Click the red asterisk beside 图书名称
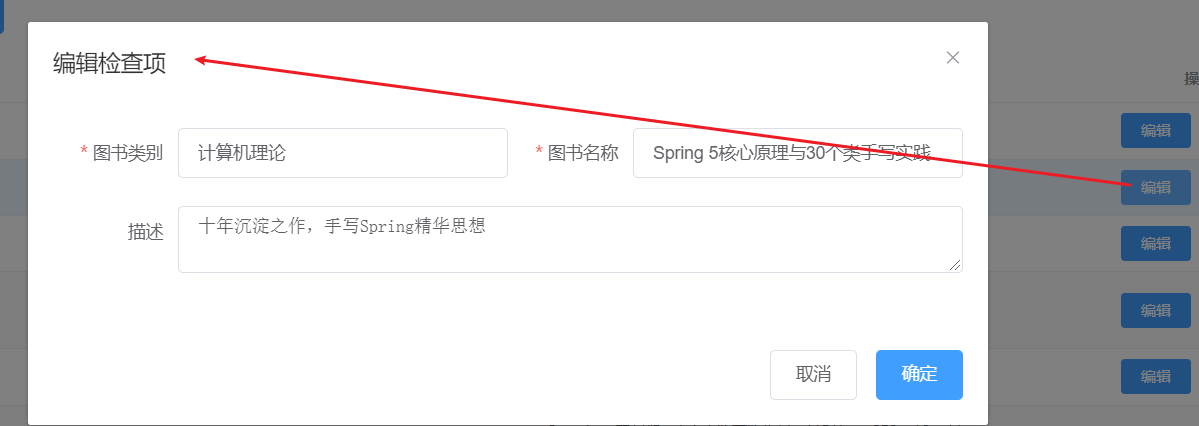 point(539,153)
